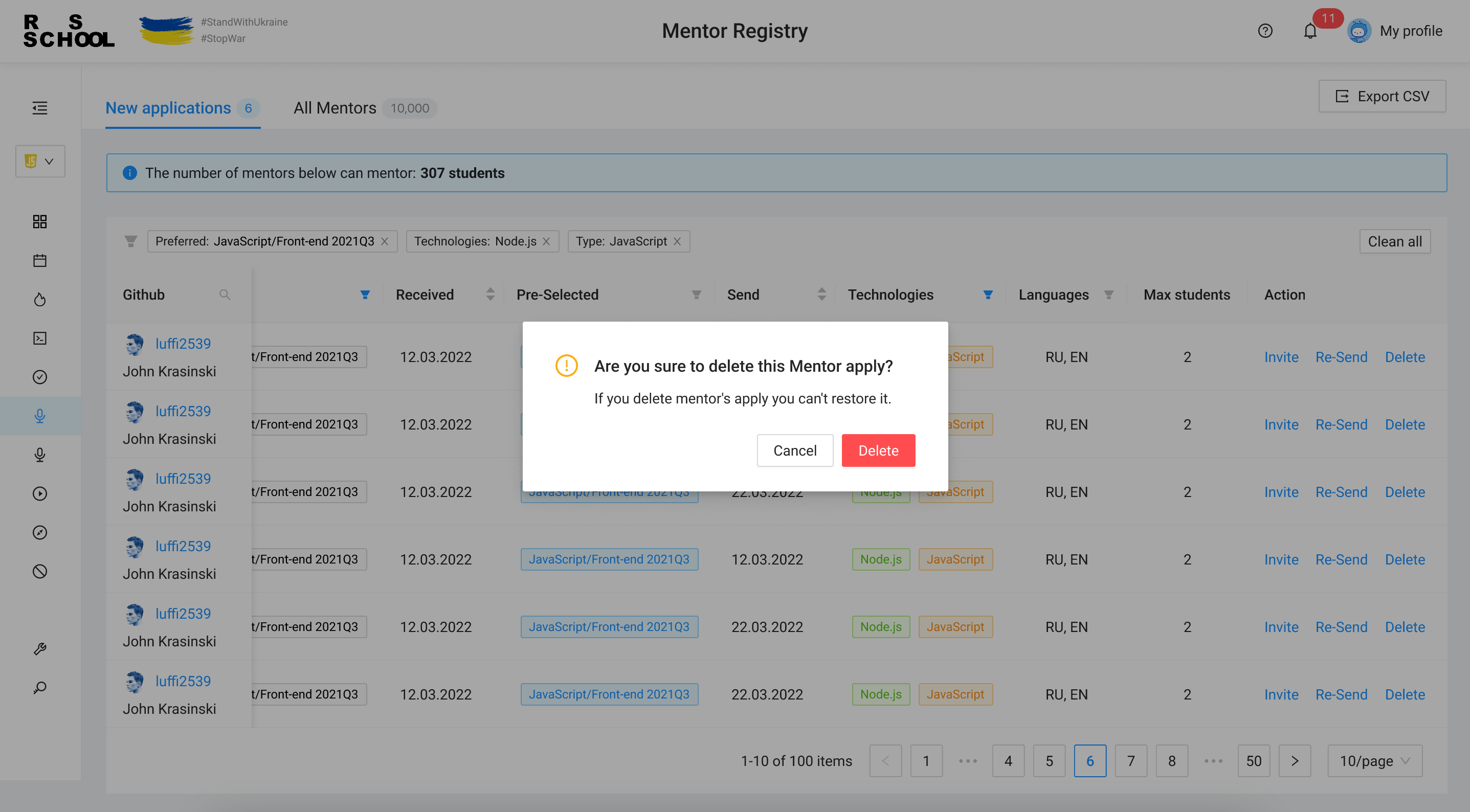
Task: Open the wrench tools icon in sidebar
Action: click(39, 649)
